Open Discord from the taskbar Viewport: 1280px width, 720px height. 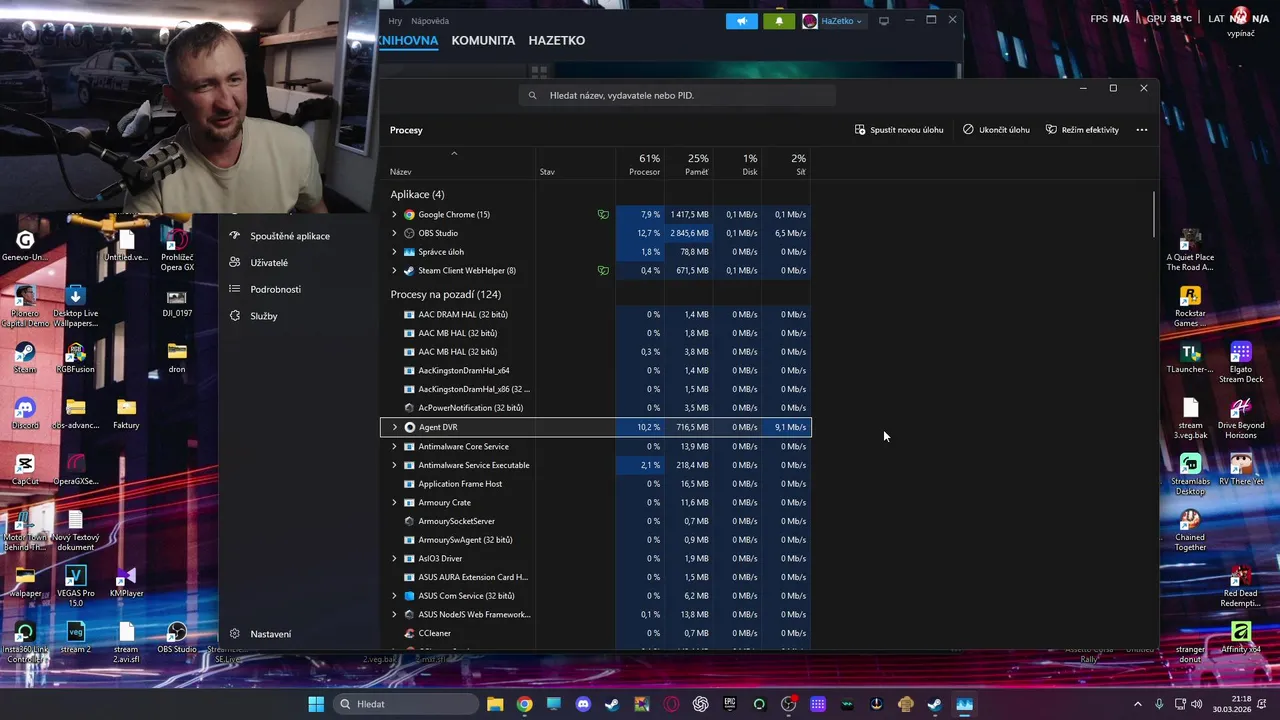point(584,704)
